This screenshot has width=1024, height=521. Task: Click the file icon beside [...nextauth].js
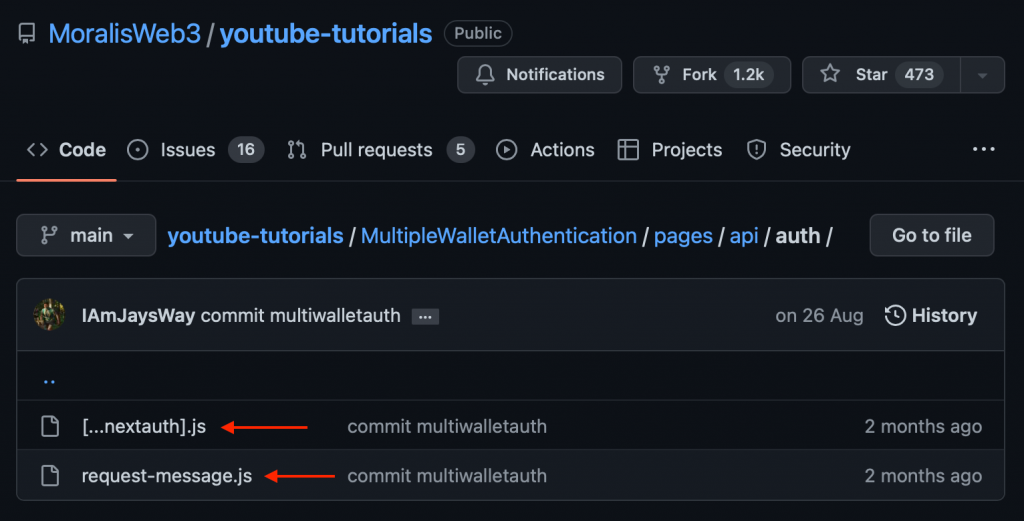50,426
